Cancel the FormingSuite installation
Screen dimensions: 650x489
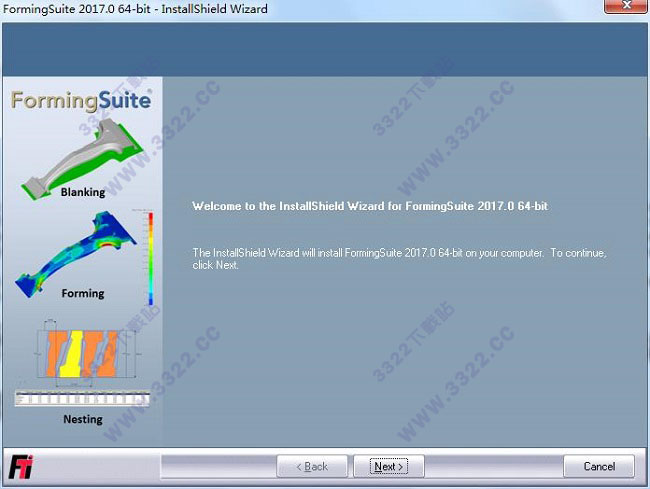(599, 466)
